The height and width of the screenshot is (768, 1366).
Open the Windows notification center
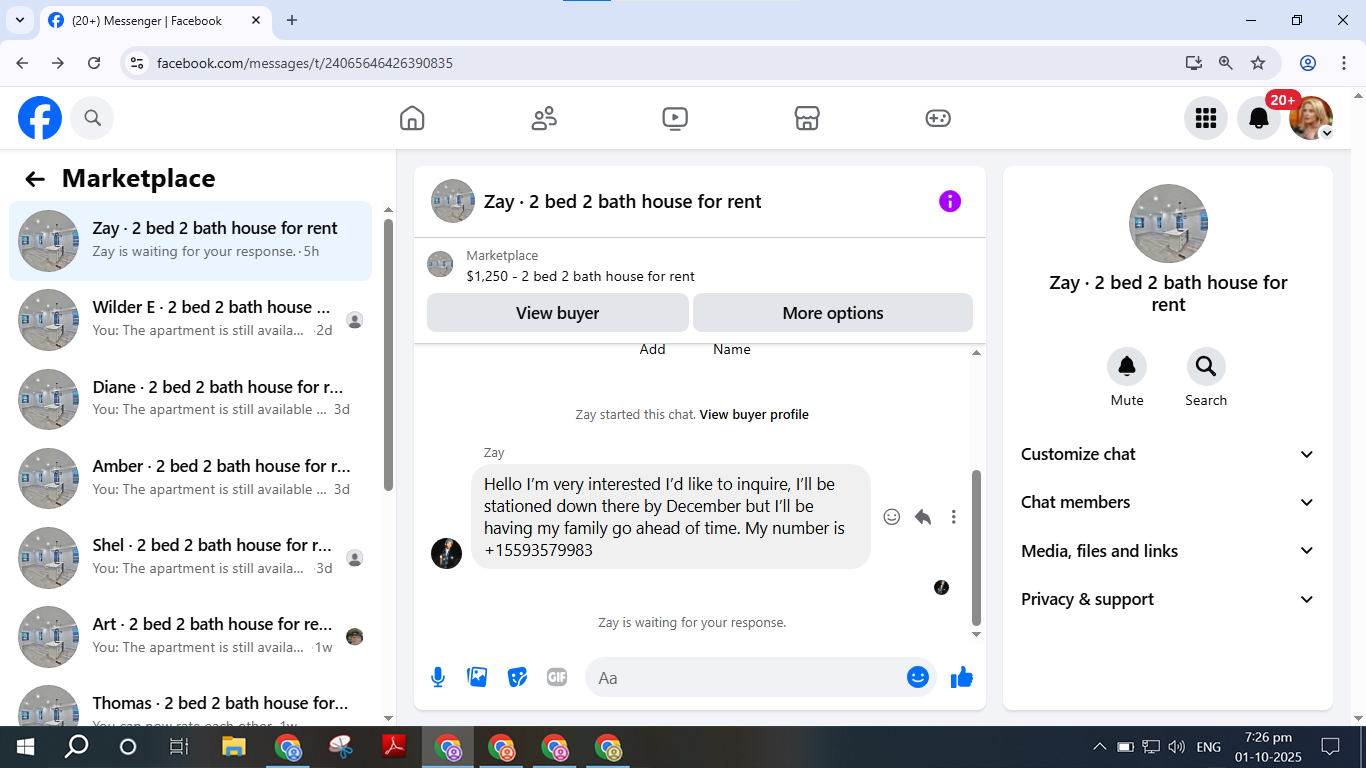[1330, 747]
